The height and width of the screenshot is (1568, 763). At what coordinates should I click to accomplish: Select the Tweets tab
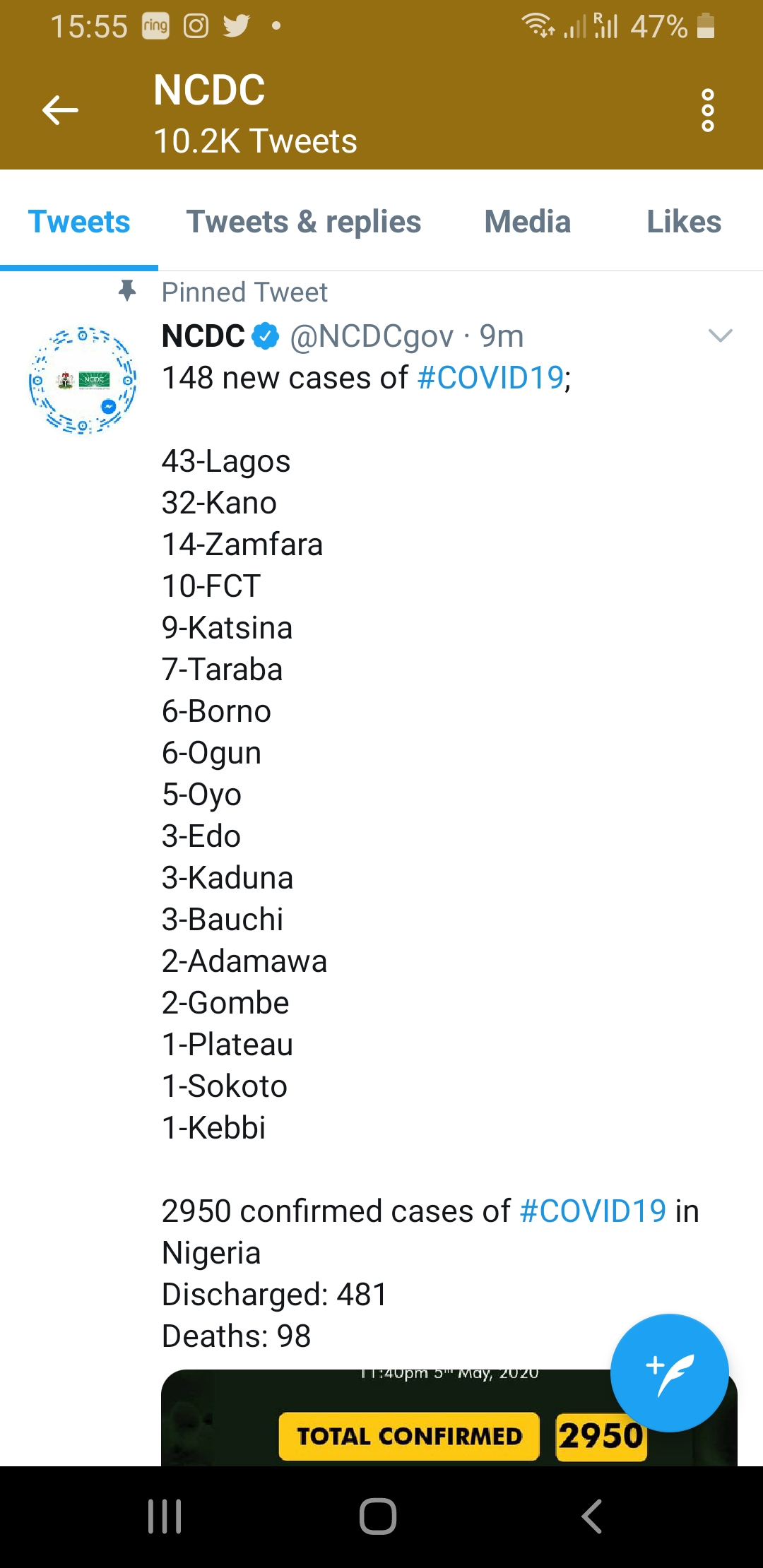click(79, 222)
